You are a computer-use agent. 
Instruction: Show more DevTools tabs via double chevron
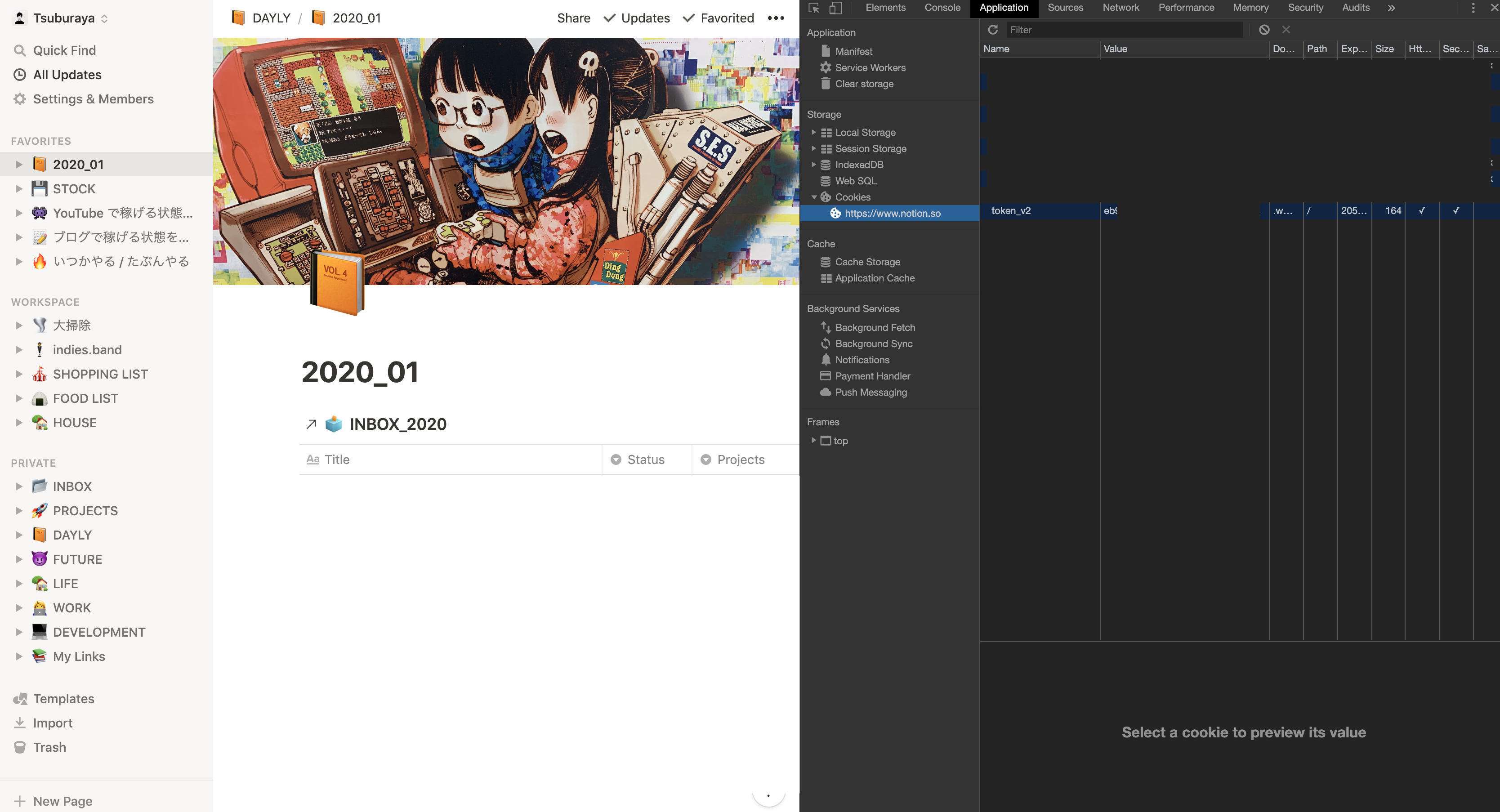[x=1391, y=8]
